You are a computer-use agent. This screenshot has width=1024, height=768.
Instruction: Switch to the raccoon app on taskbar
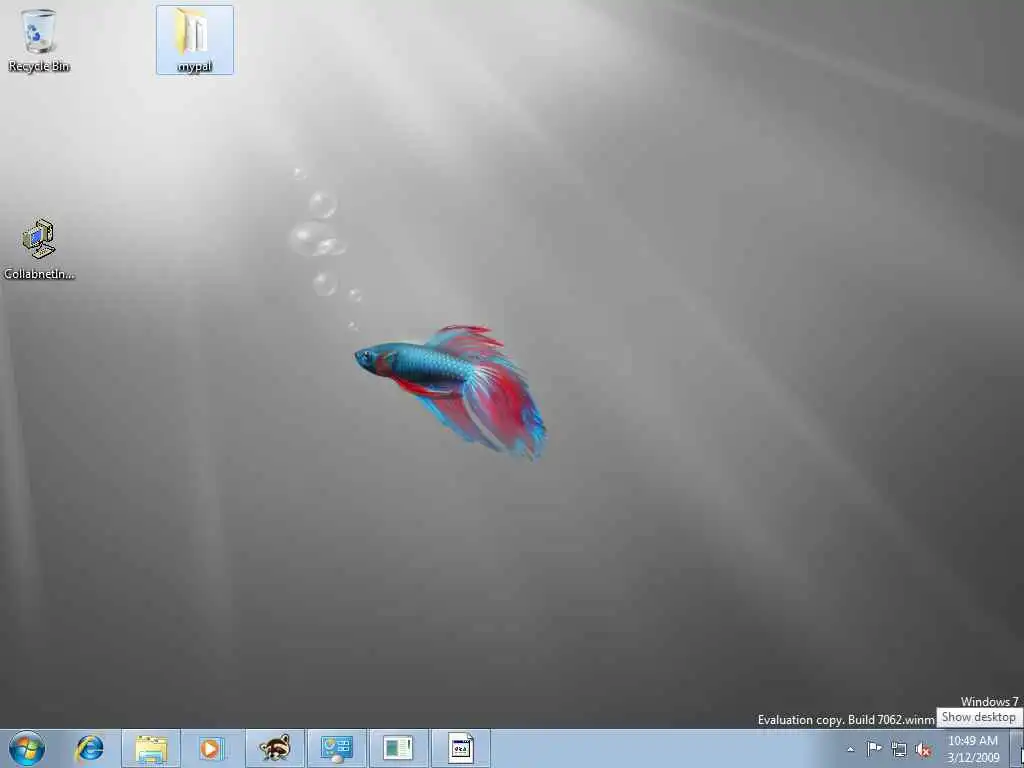tap(275, 748)
